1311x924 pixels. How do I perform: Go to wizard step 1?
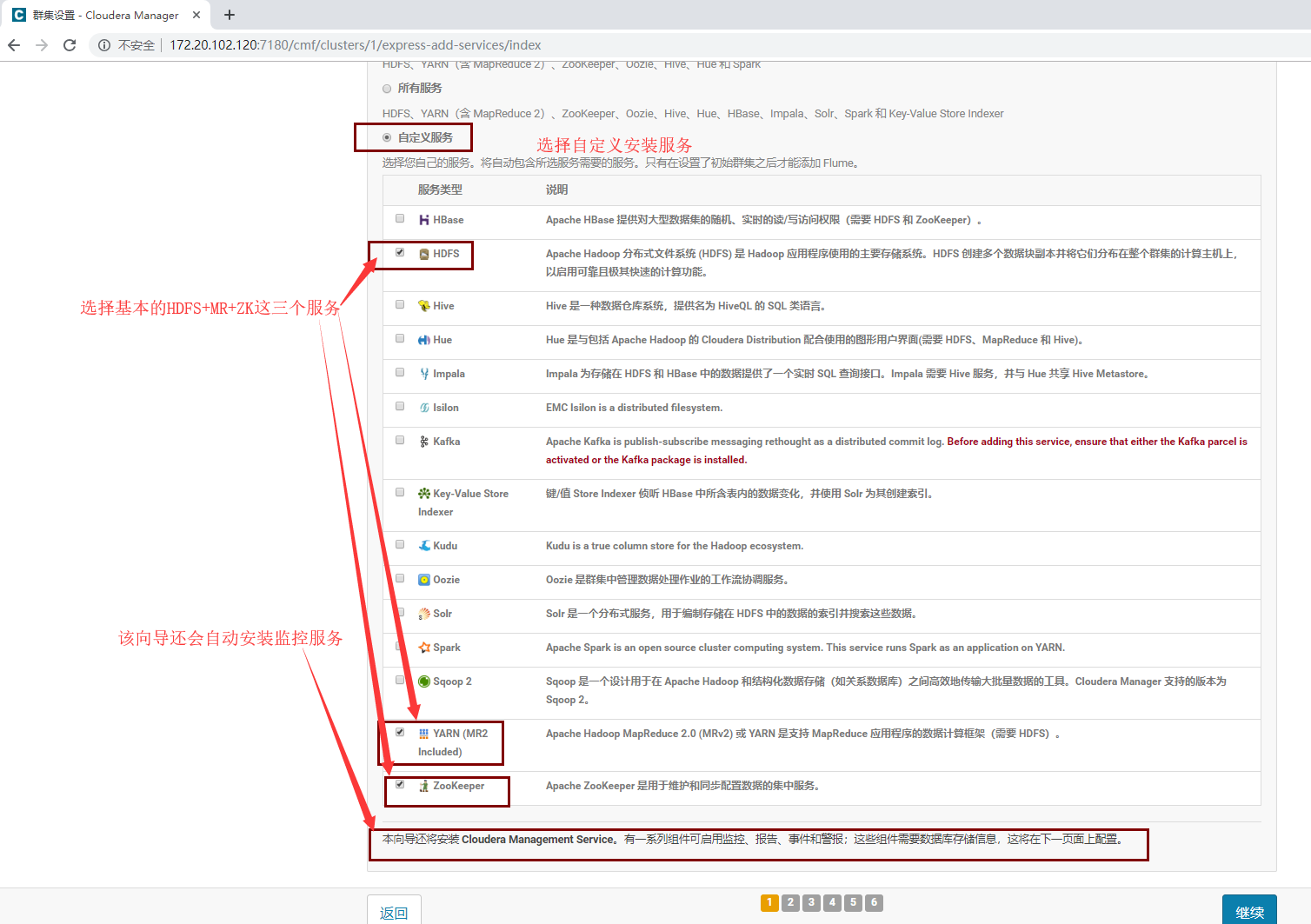[769, 902]
